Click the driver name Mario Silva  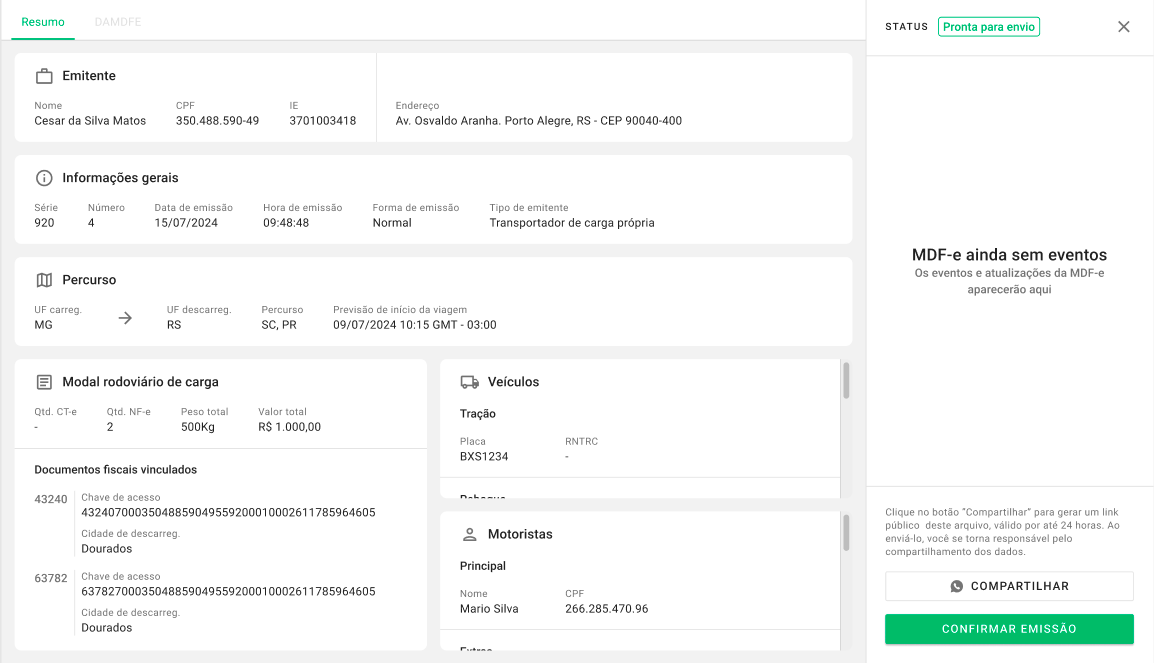tap(489, 609)
